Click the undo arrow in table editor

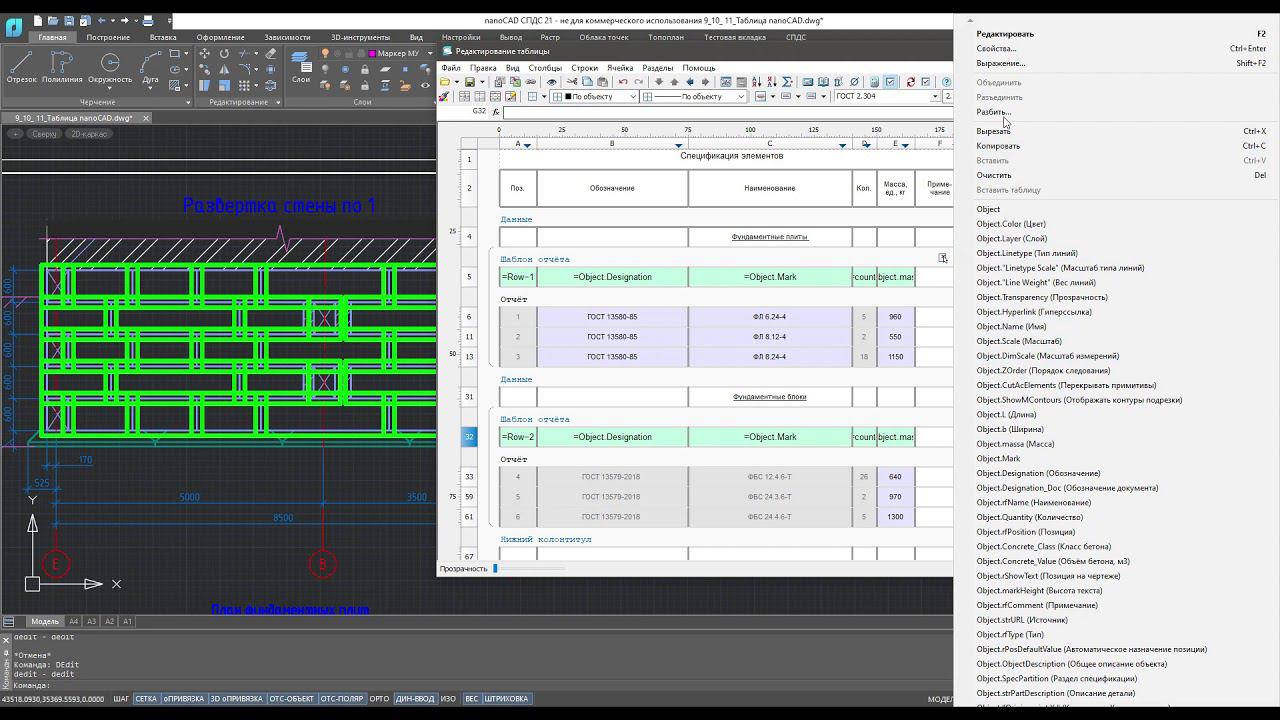pyautogui.click(x=623, y=82)
